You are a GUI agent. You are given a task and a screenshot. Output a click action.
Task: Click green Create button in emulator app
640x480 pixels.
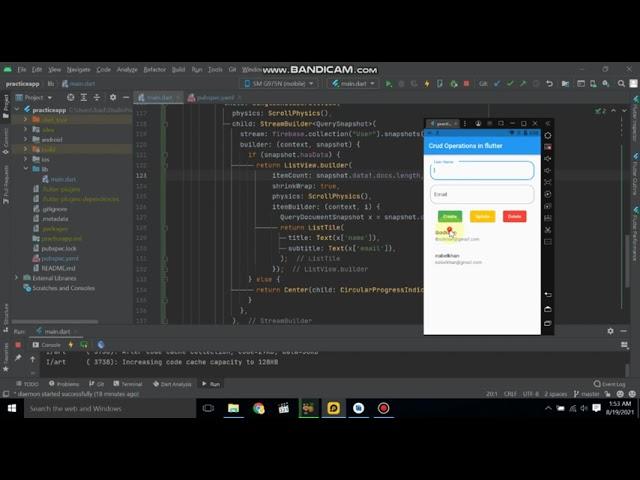(450, 216)
